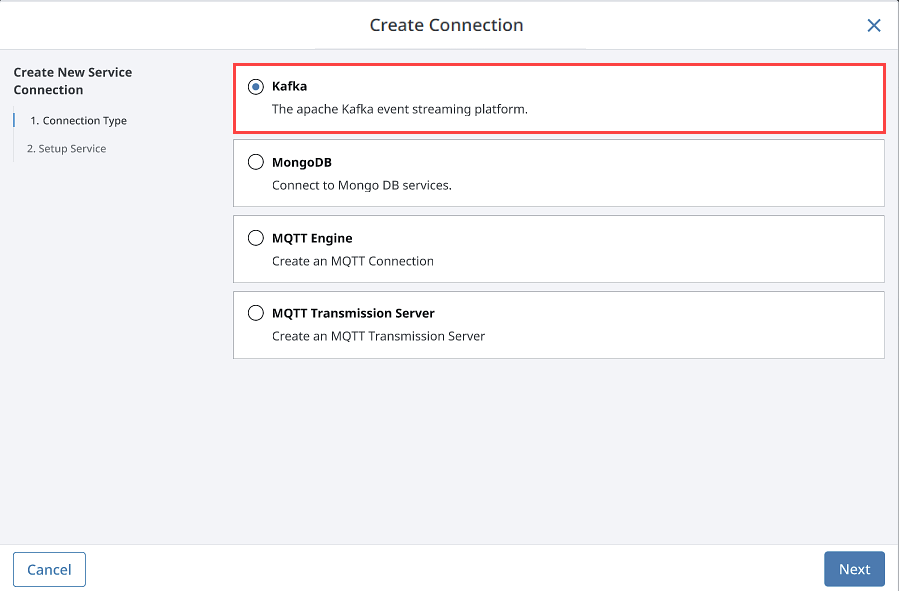Click the Create Connection dialog title
899x591 pixels.
coord(446,25)
